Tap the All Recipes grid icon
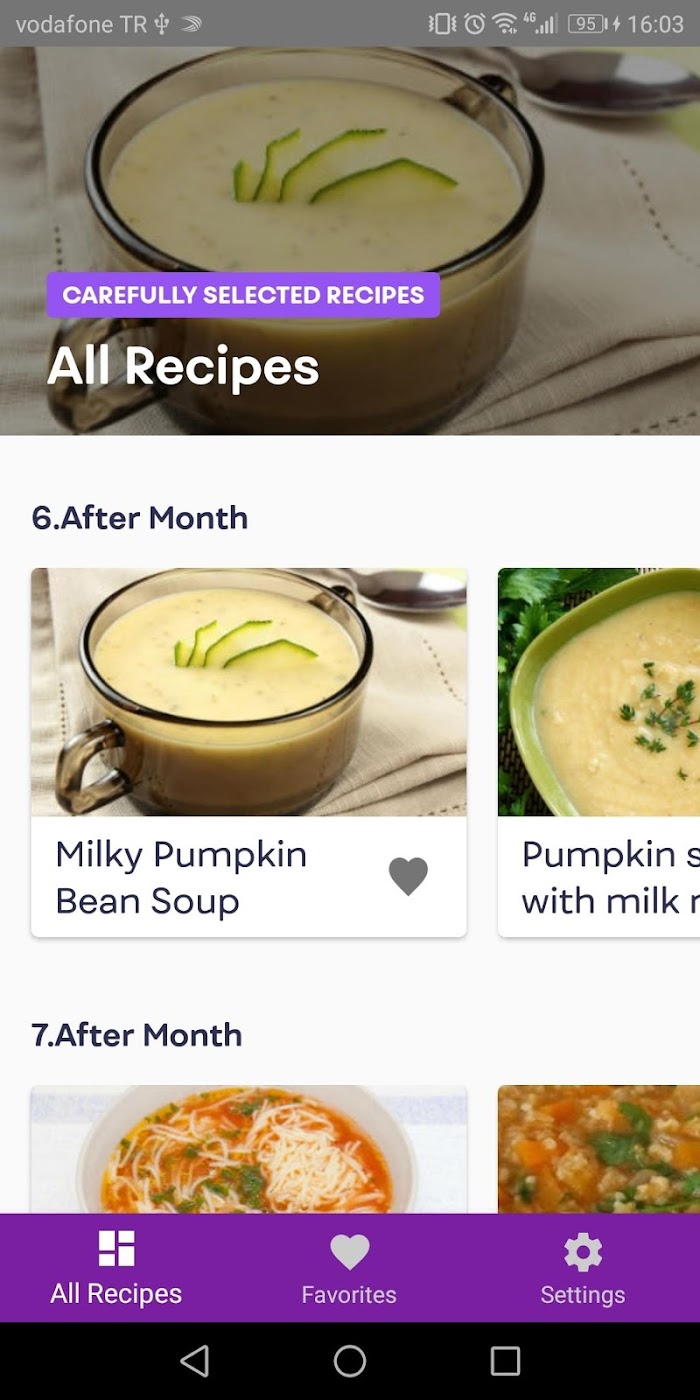 tap(116, 1248)
